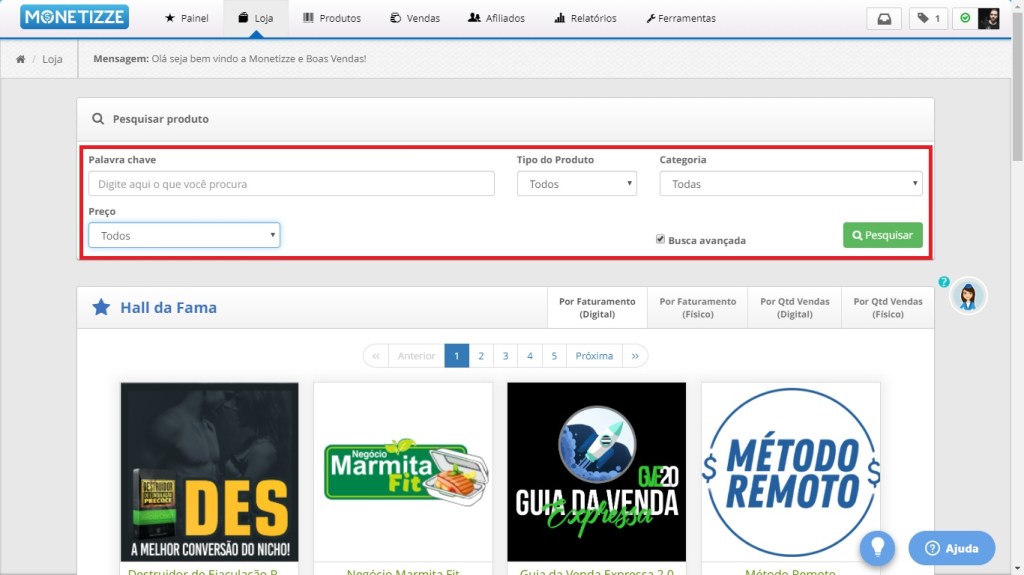Click the Monetizze logo
The height and width of the screenshot is (575, 1024).
[73, 18]
